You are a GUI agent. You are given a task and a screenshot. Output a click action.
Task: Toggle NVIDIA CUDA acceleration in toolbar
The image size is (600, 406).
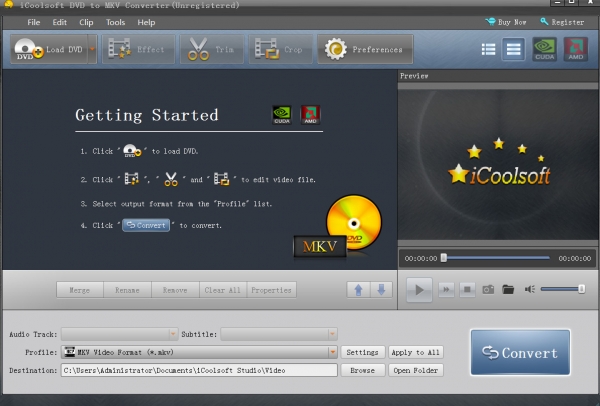pos(545,49)
